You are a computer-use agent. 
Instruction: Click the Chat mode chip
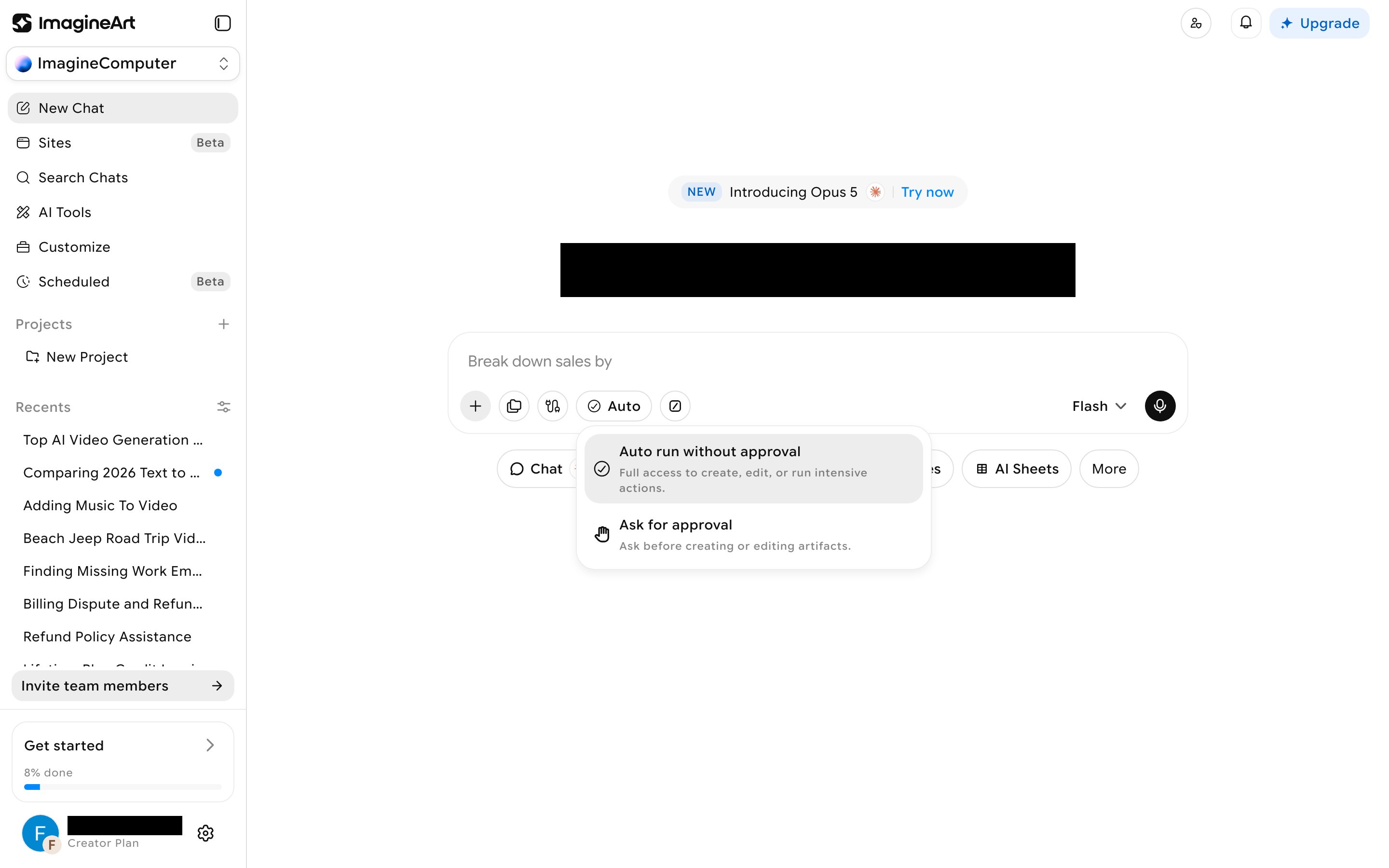point(536,468)
